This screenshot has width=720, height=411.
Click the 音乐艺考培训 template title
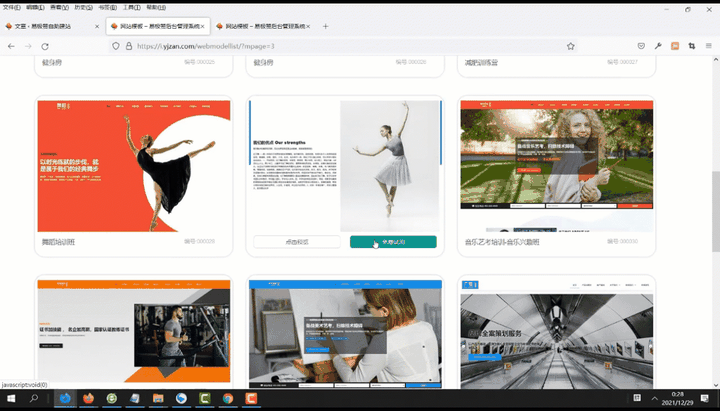(x=502, y=242)
